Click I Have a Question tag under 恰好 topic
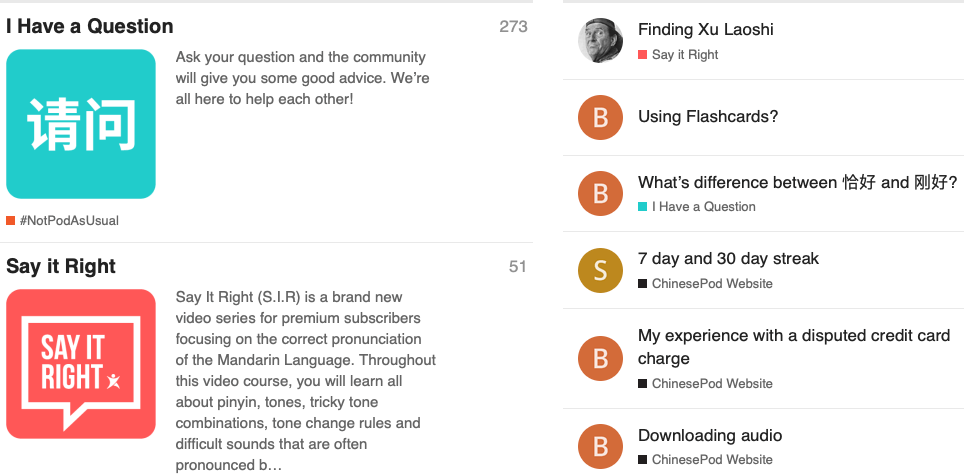This screenshot has height=475, width=964. pos(703,207)
